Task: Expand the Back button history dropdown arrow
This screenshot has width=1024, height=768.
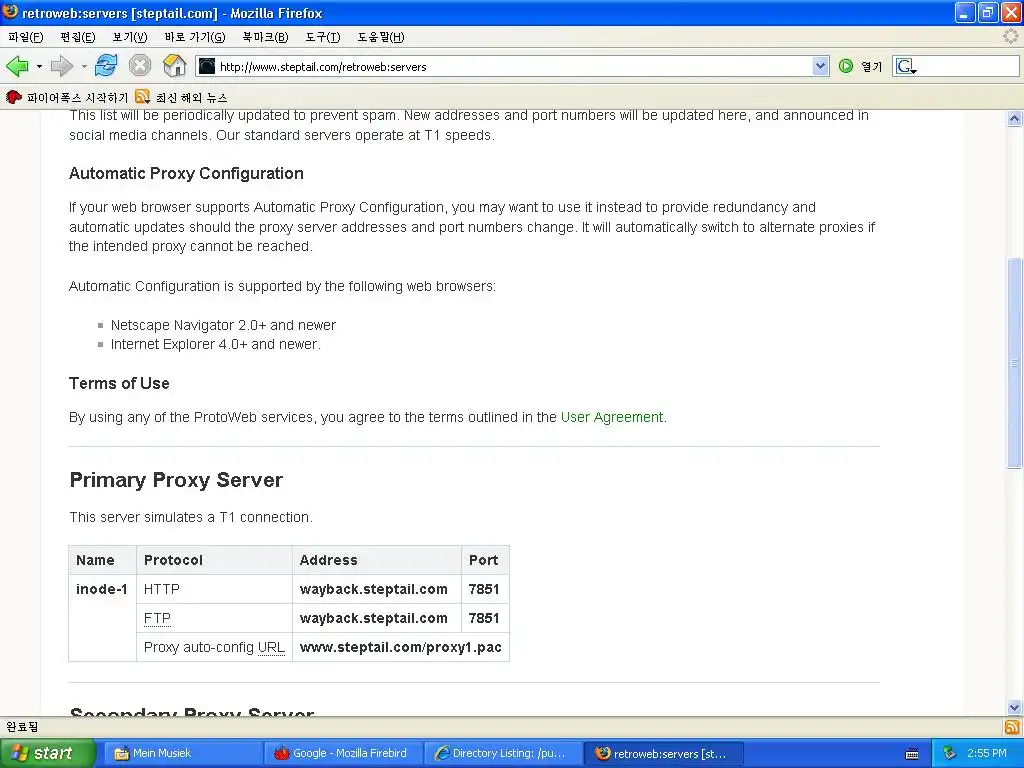Action: click(x=39, y=66)
